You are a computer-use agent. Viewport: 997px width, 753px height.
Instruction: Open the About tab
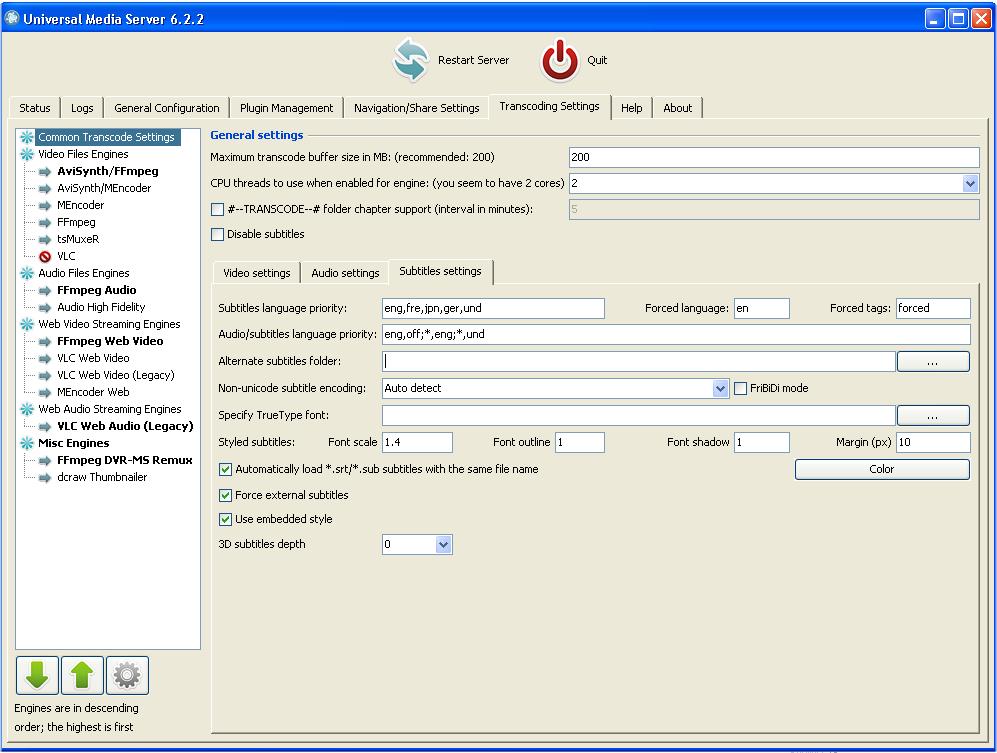point(678,108)
